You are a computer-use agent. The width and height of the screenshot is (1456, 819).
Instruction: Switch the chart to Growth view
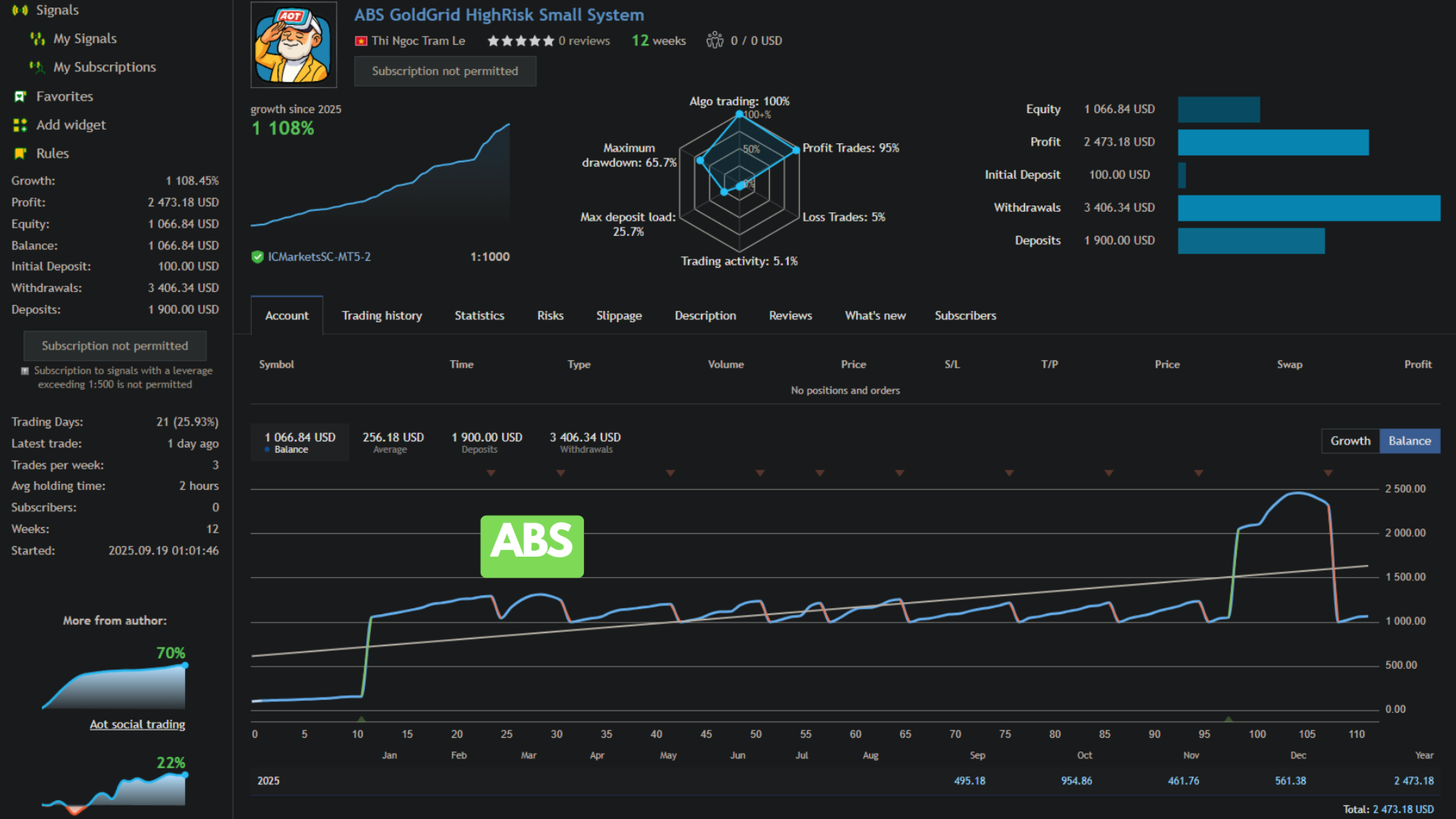1350,441
